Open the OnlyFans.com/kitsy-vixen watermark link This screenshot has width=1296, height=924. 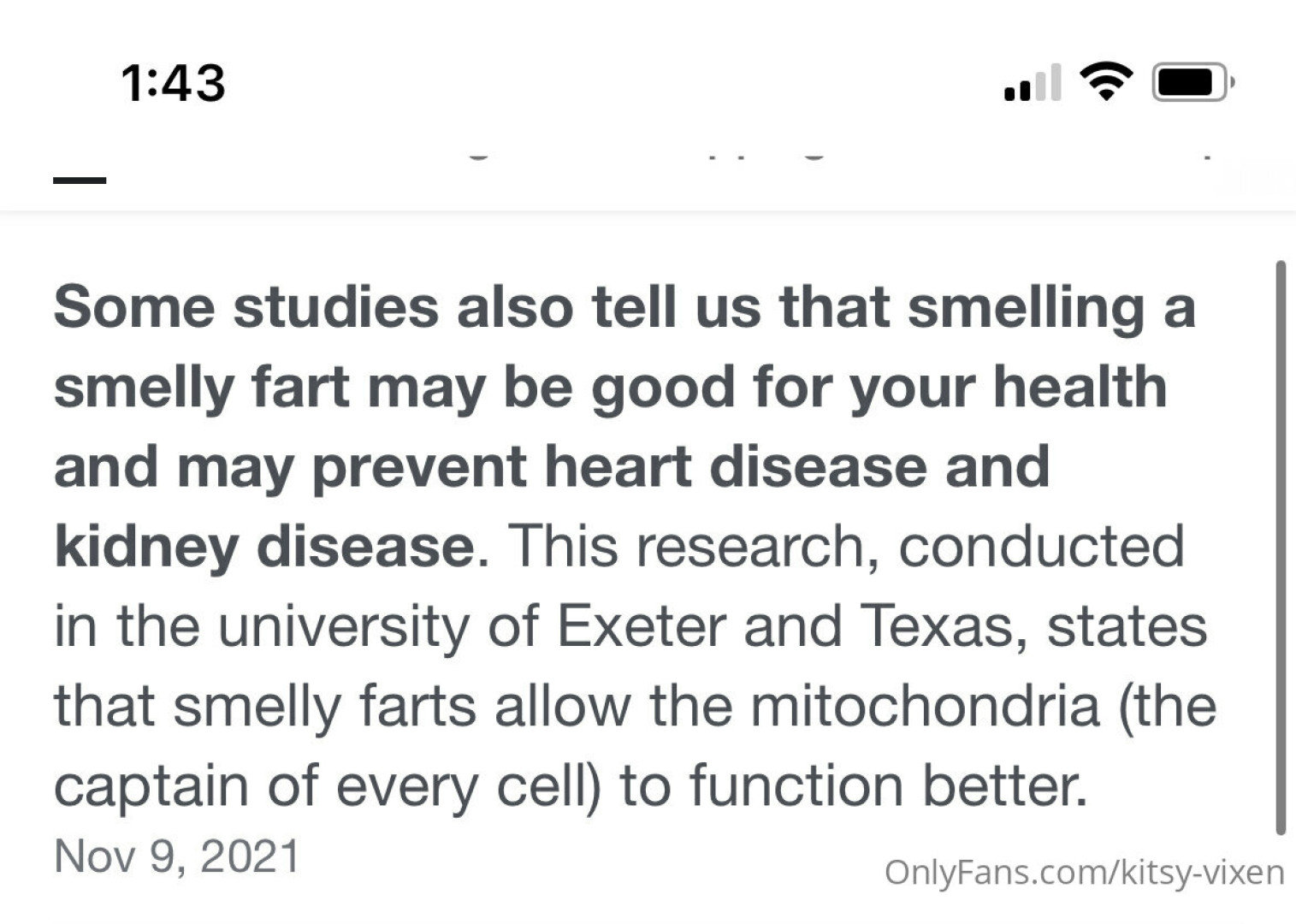1084,873
